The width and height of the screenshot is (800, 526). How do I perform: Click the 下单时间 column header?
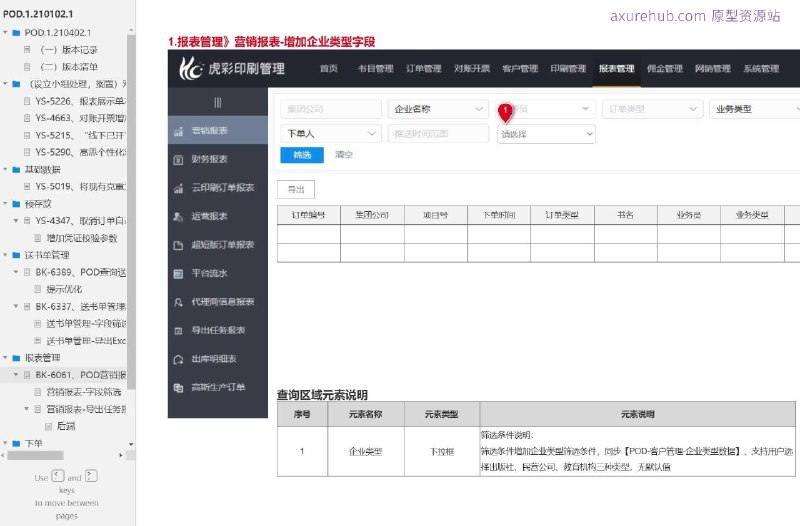tap(499, 215)
